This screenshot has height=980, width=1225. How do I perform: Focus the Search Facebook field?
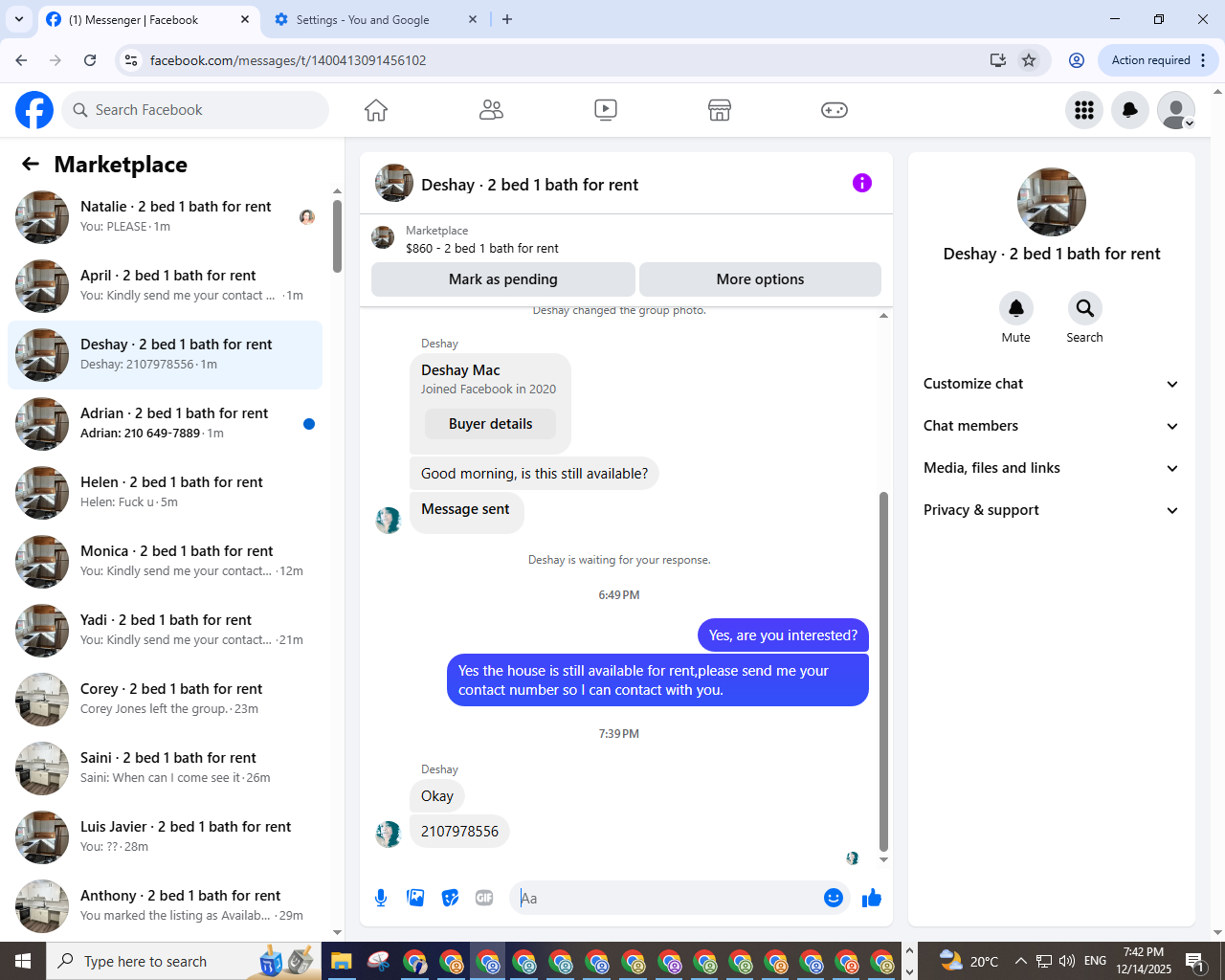click(x=195, y=110)
